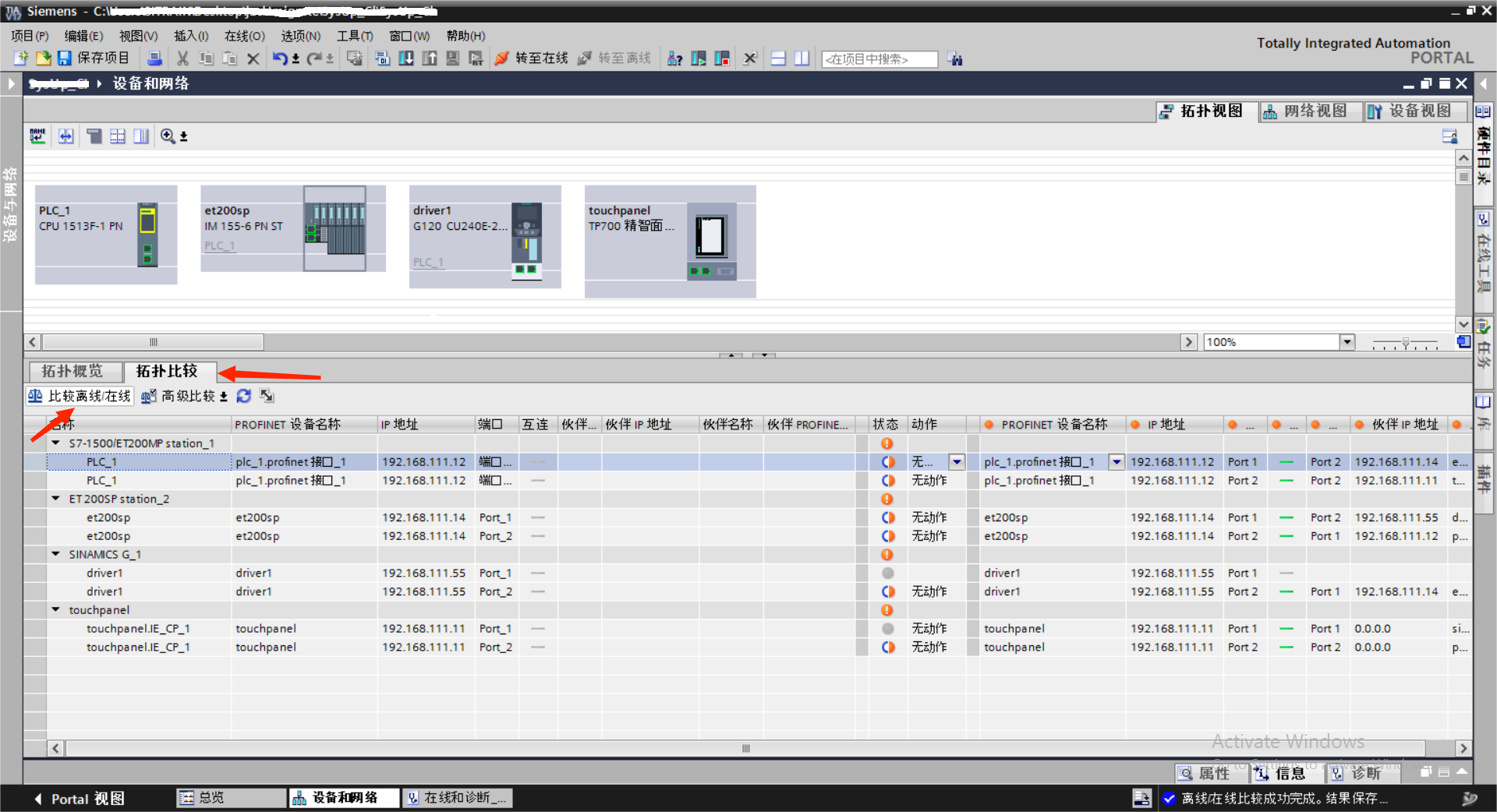Collapse the touchpanel tree node
Image resolution: width=1497 pixels, height=812 pixels.
click(x=56, y=609)
